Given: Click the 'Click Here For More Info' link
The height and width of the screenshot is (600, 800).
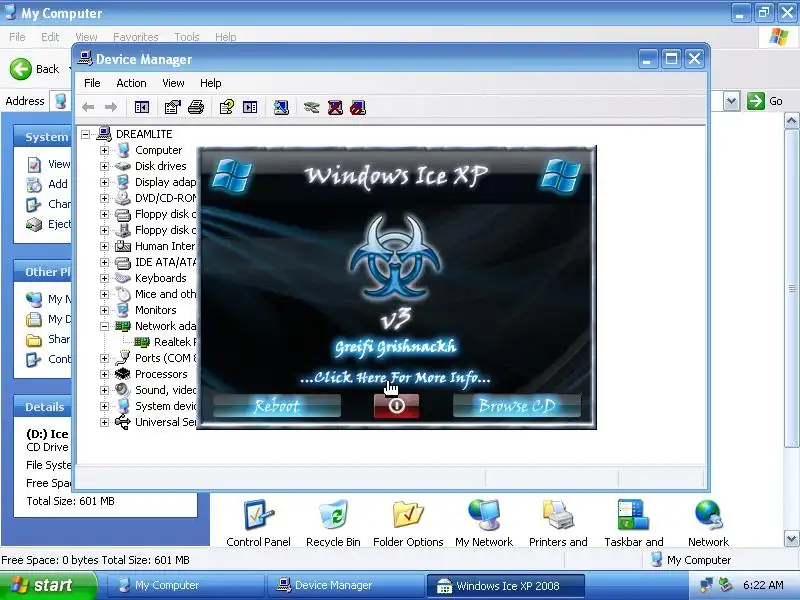Looking at the screenshot, I should pos(395,378).
